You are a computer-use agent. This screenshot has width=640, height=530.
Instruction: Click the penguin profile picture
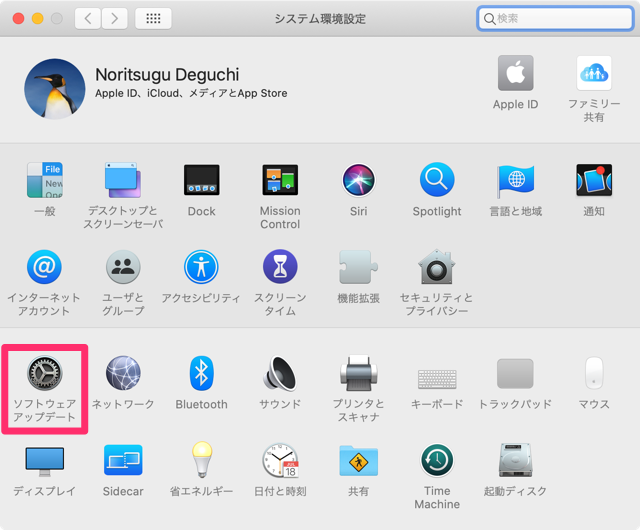coord(55,89)
